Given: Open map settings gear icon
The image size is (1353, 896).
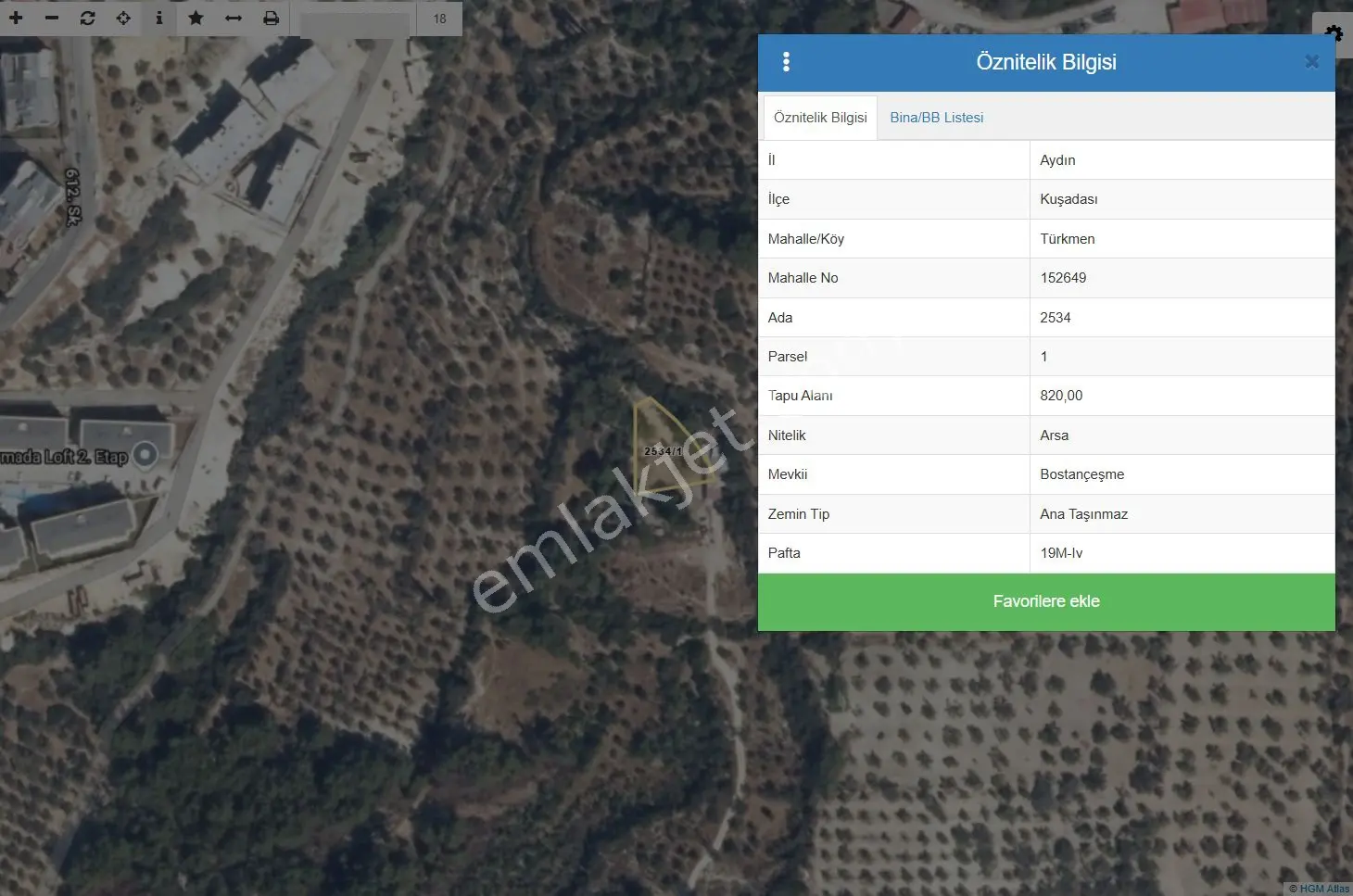Looking at the screenshot, I should coord(1334,34).
